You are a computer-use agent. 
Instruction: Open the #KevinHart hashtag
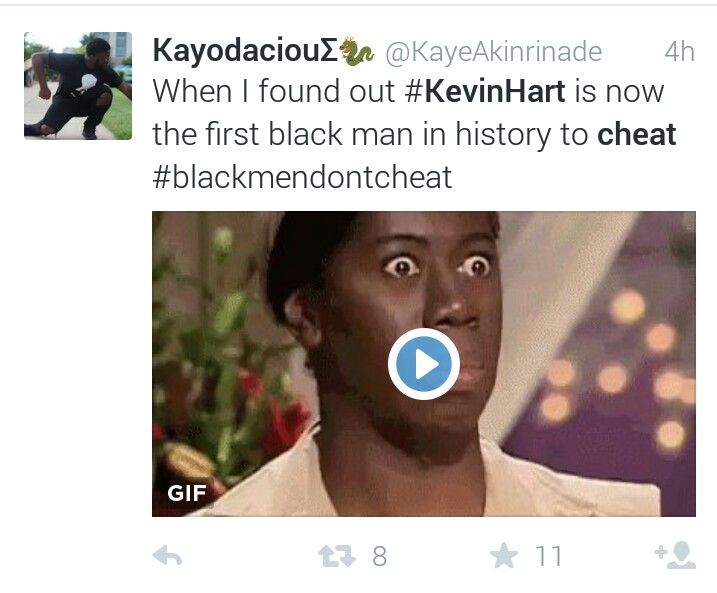485,91
